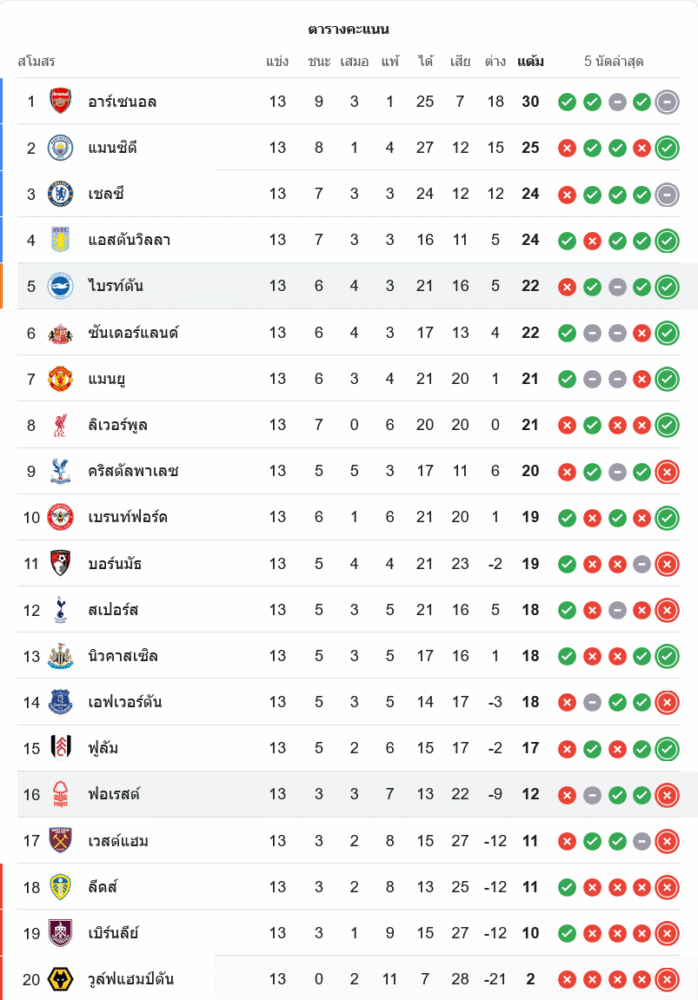This screenshot has height=1000, width=698.
Task: Open the อาร์เซนอล team link
Action: [x=122, y=101]
